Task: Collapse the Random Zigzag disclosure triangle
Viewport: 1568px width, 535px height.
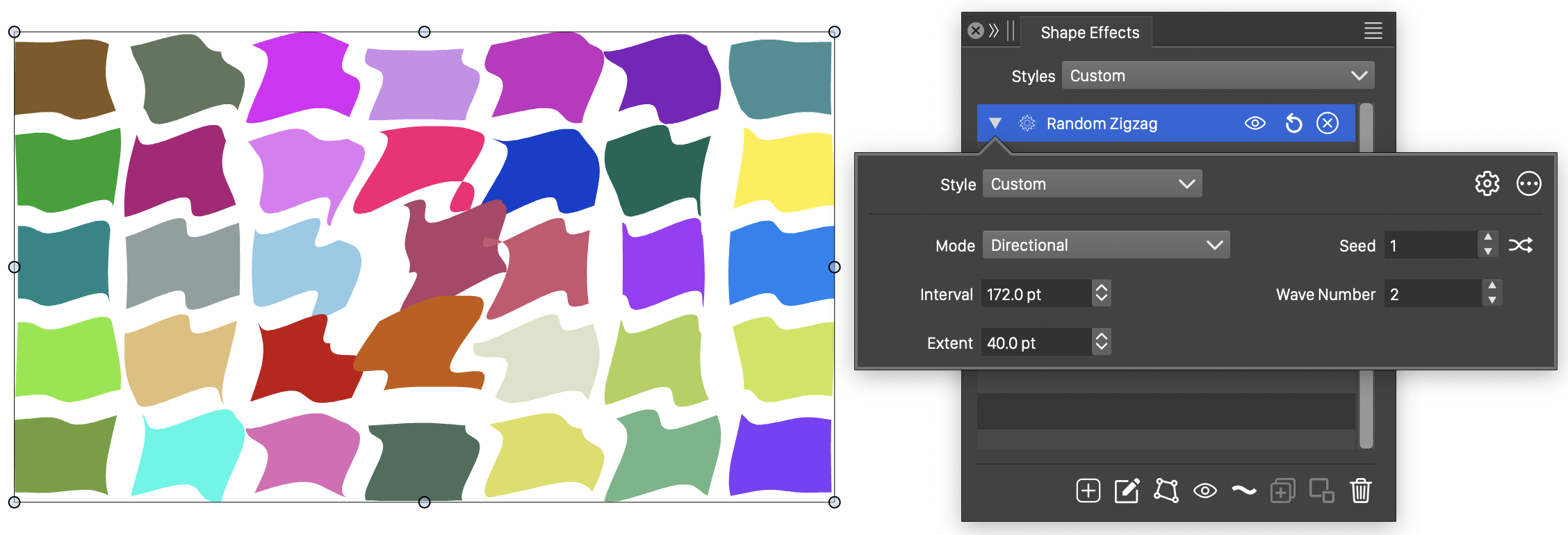Action: pyautogui.click(x=995, y=124)
